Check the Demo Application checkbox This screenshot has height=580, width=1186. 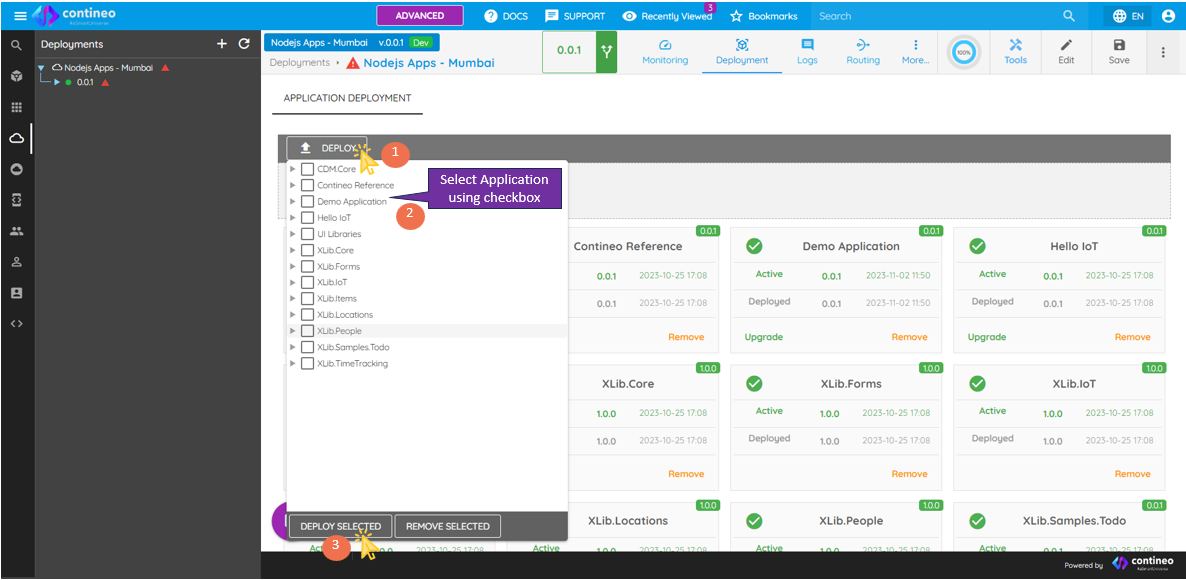308,202
